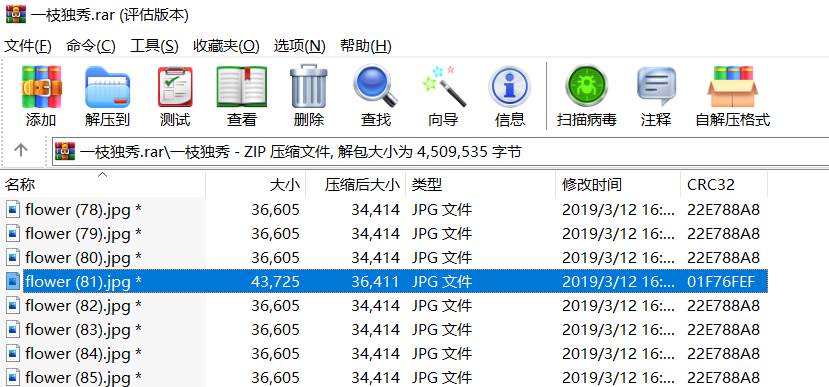Viewport: 829px width, 387px height.
Task: Select file name flower (80).jpg
Action: (83, 257)
